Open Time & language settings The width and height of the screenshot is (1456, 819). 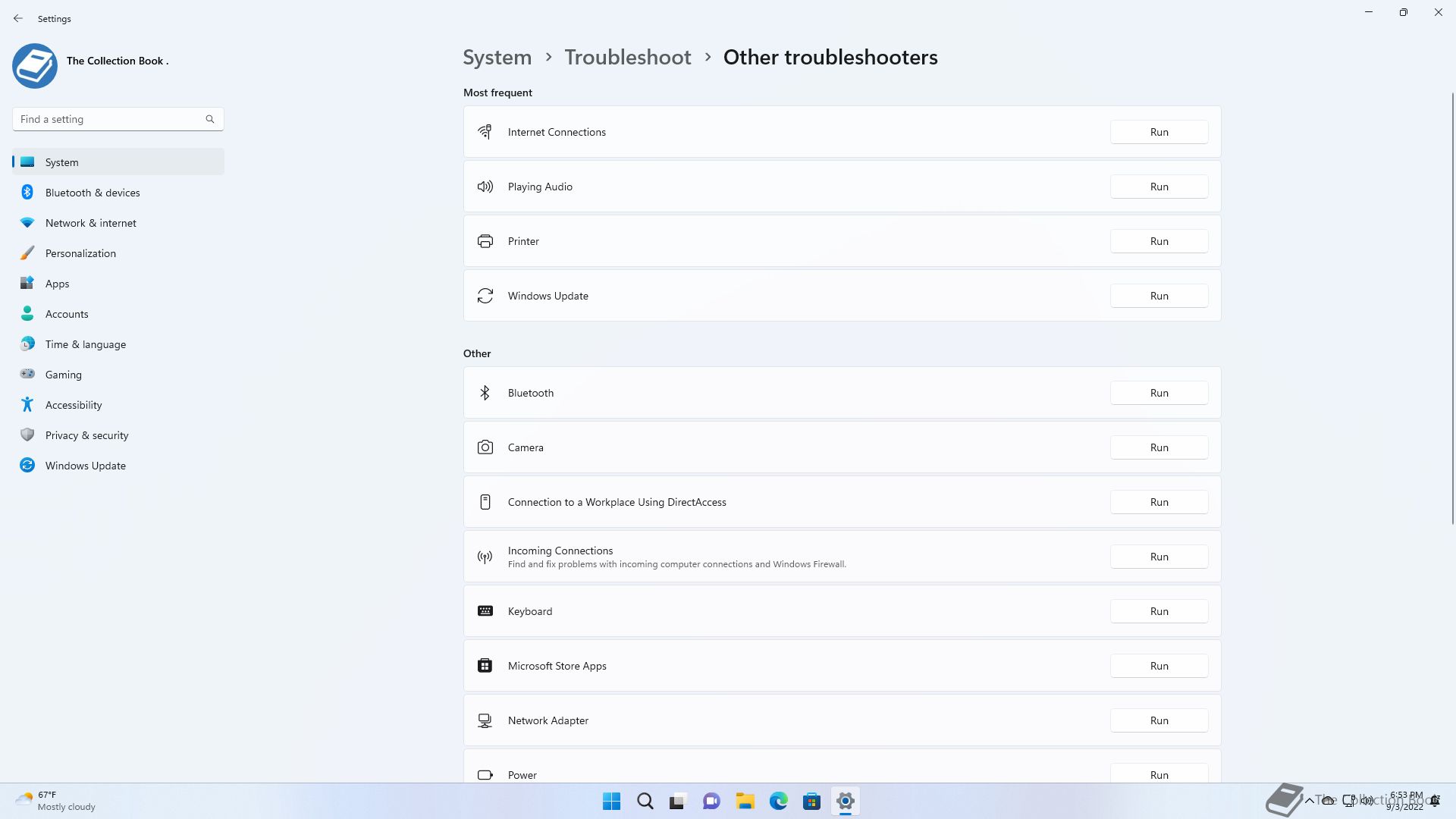pos(85,344)
